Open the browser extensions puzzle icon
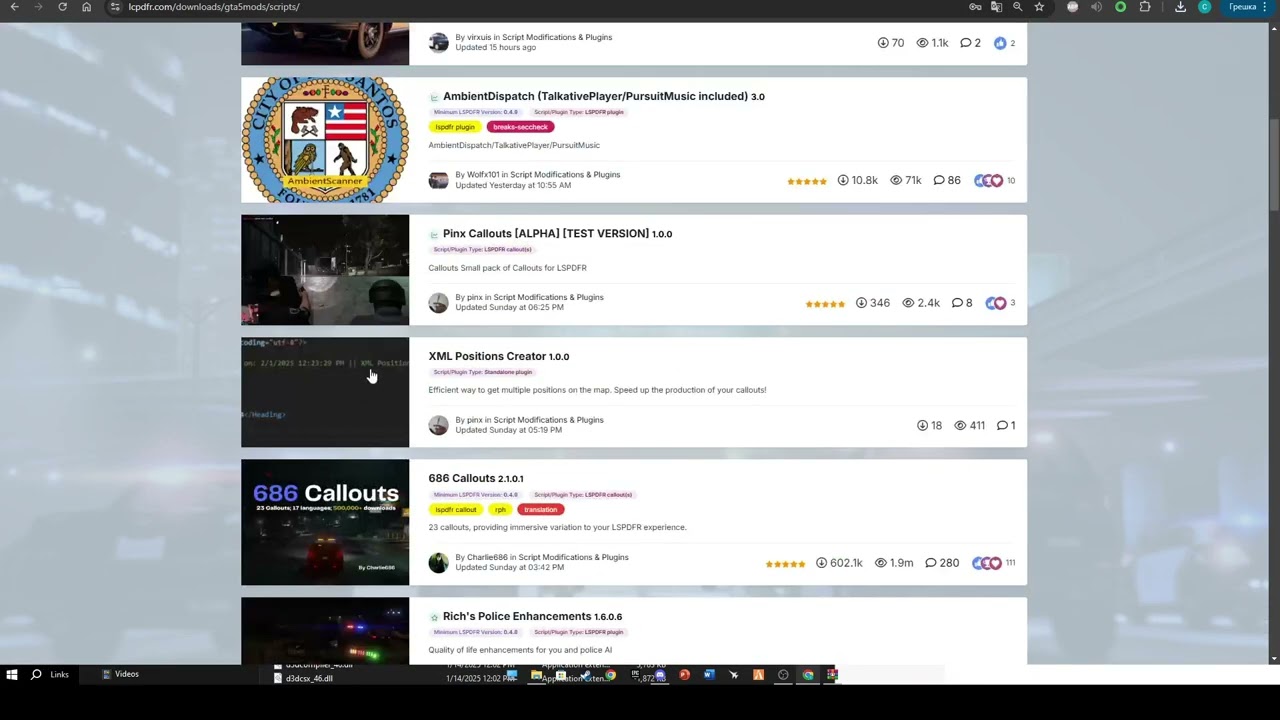1280x720 pixels. point(1145,7)
